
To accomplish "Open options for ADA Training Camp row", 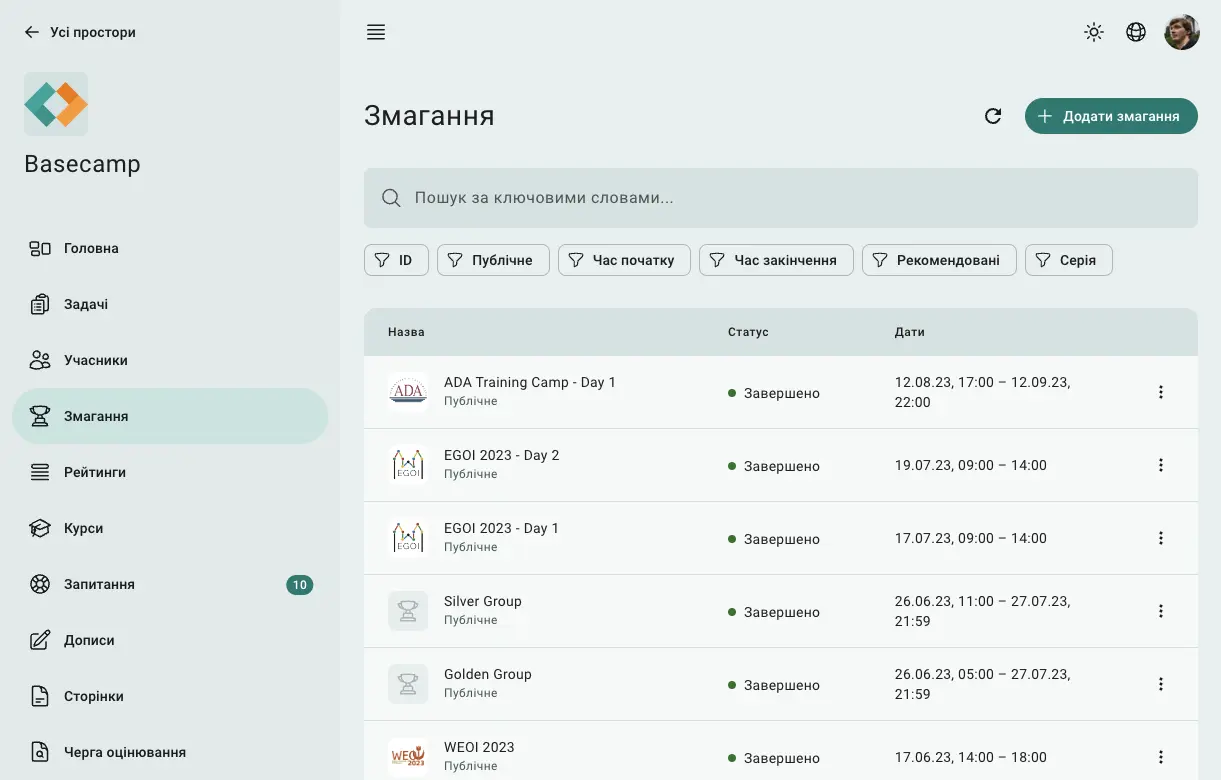I will pyautogui.click(x=1161, y=392).
